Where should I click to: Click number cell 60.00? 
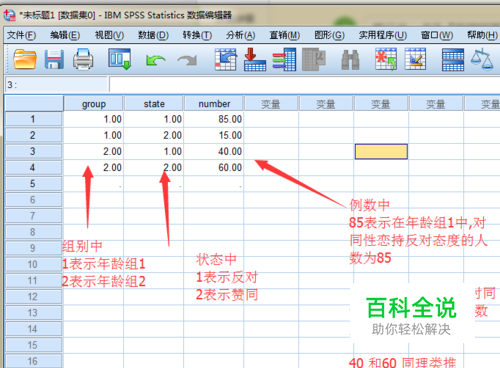[214, 167]
